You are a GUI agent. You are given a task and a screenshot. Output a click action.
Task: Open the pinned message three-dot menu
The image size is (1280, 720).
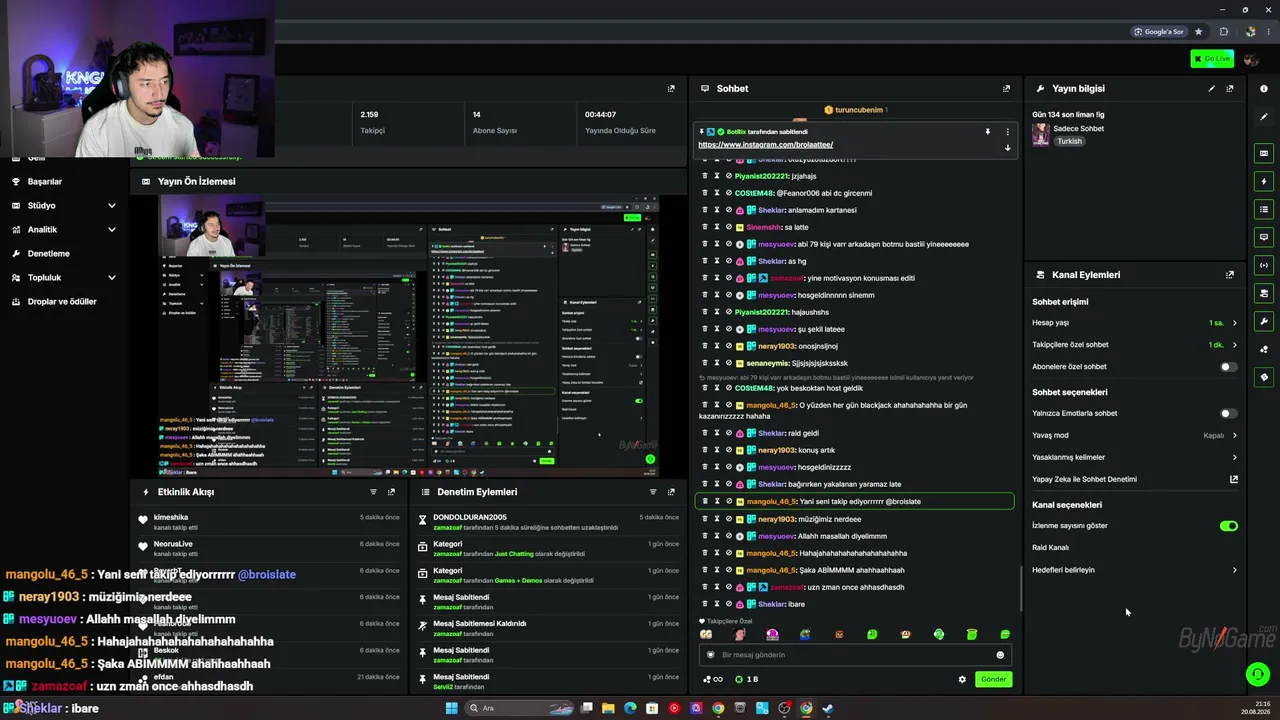(1007, 132)
